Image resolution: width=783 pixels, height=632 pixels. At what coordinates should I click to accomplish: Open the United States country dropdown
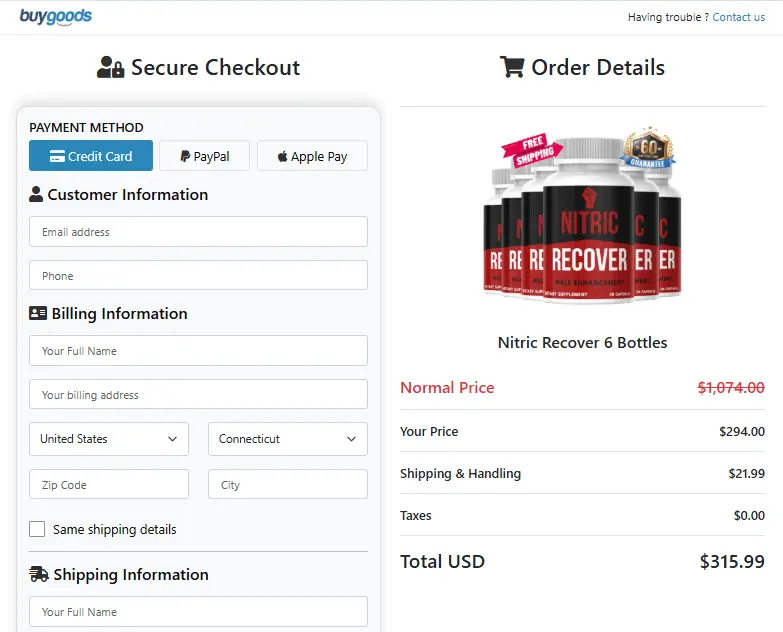coord(109,439)
